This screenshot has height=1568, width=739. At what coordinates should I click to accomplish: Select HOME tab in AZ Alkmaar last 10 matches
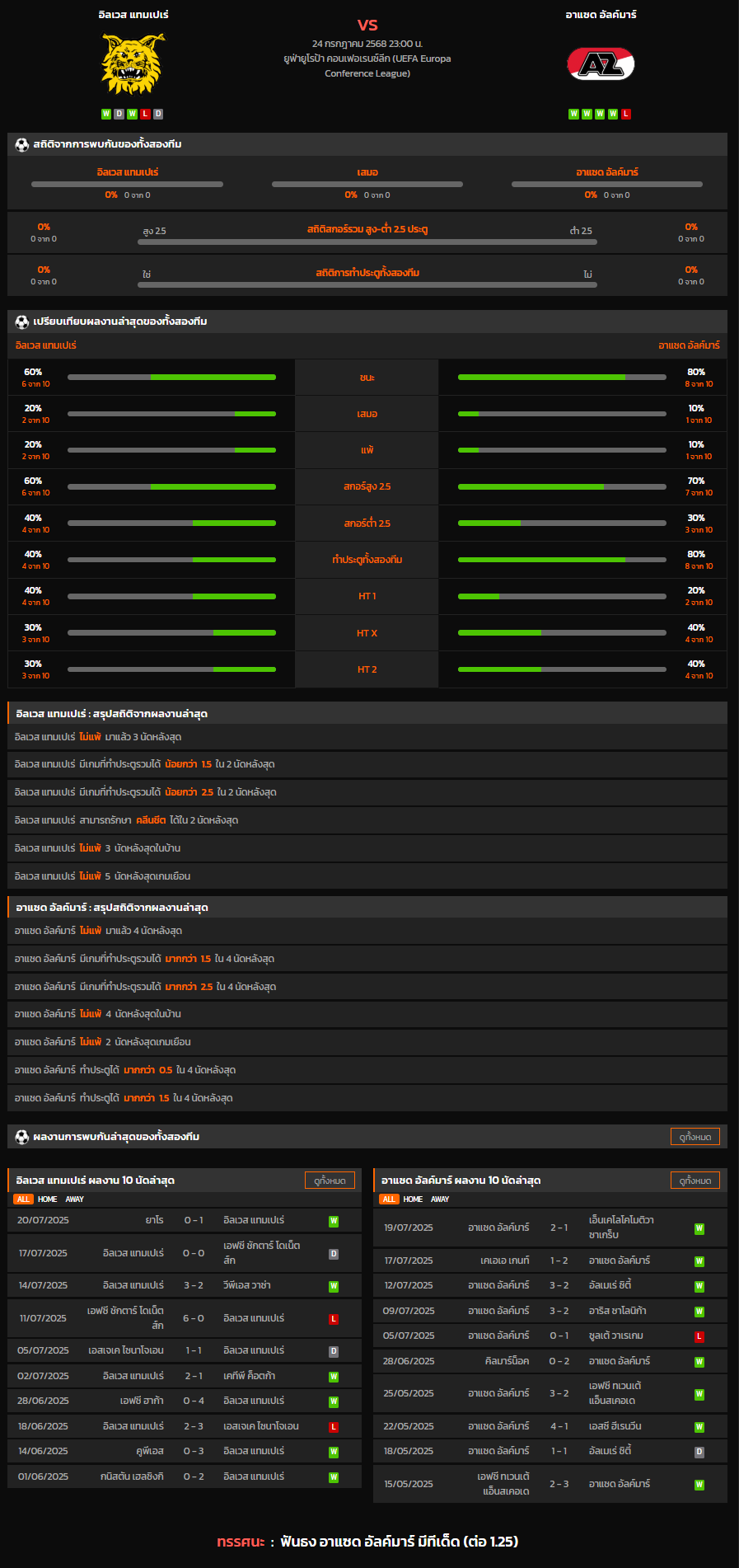414,1199
